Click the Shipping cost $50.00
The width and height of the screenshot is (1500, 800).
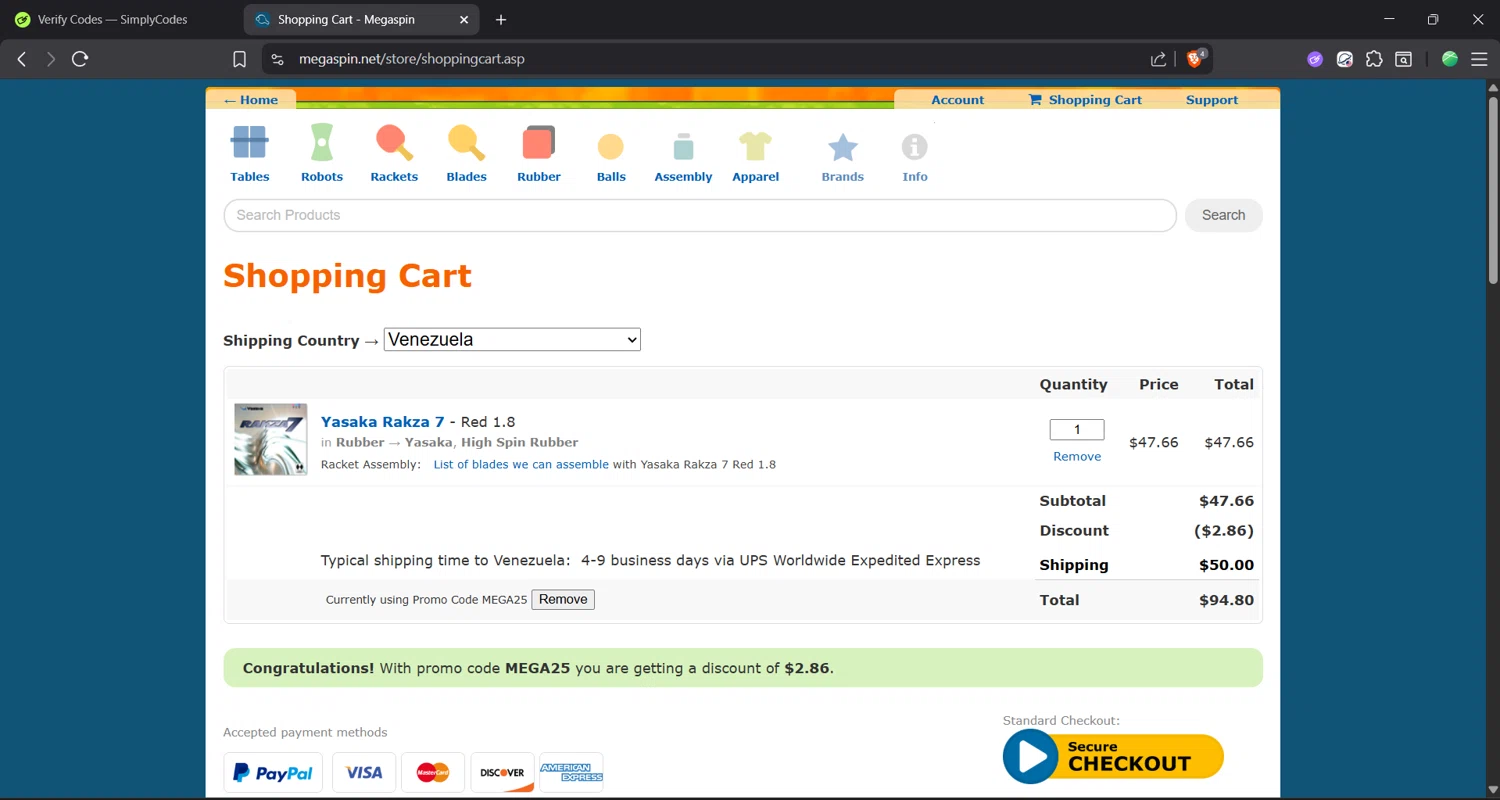click(1226, 565)
